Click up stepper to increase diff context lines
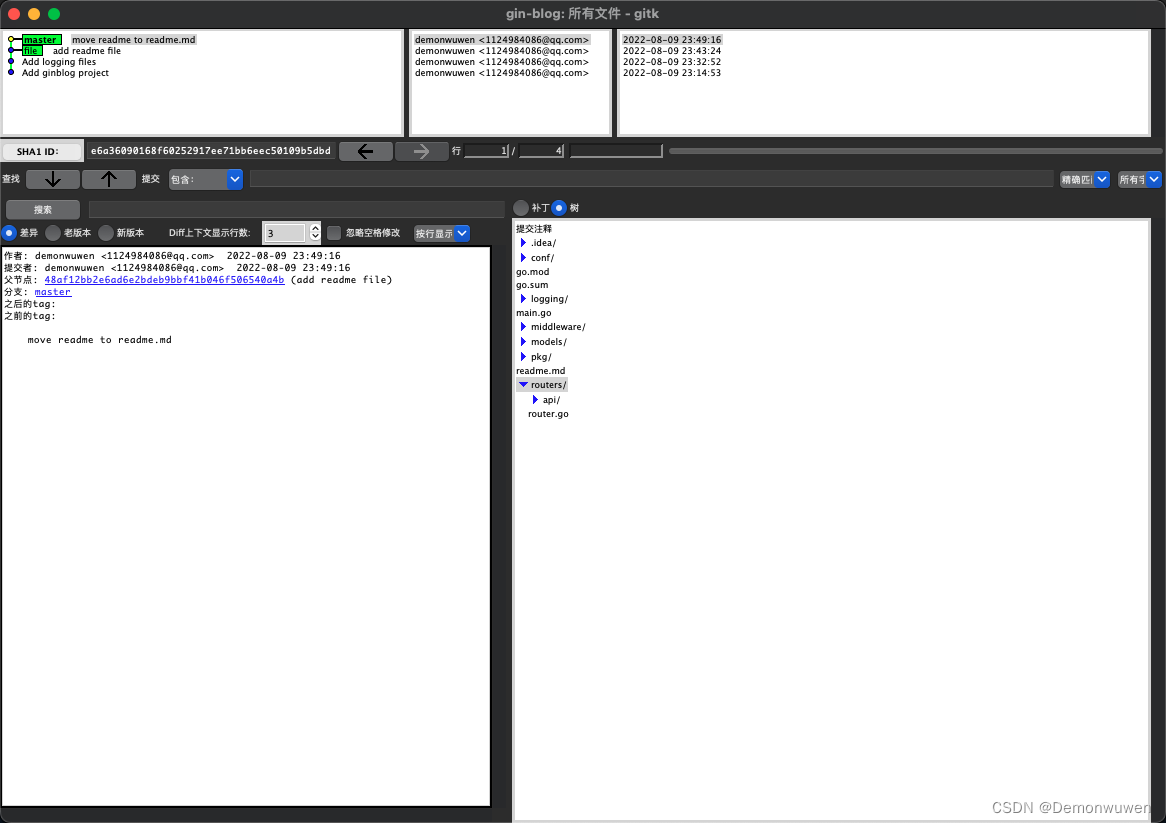This screenshot has width=1166, height=823. click(315, 228)
